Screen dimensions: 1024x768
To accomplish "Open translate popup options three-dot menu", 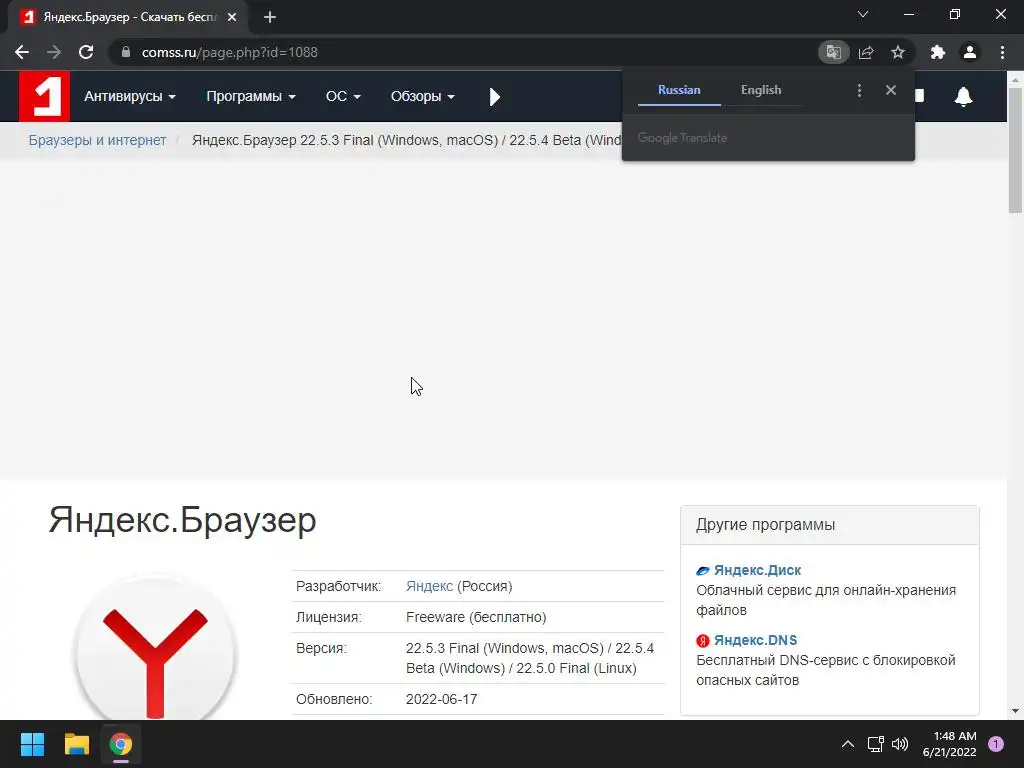I will pyautogui.click(x=859, y=90).
